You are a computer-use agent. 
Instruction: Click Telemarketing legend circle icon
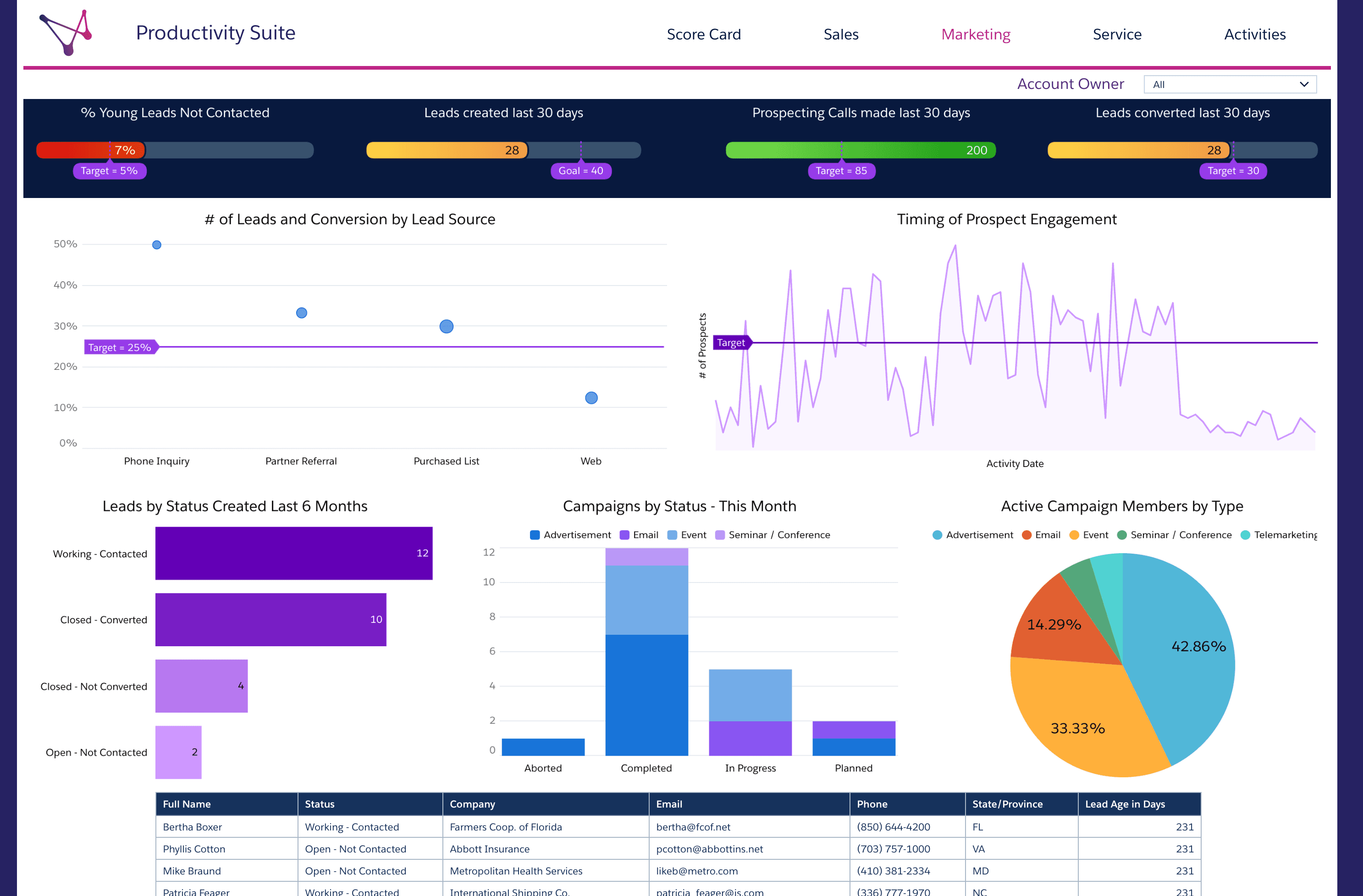(x=1245, y=535)
